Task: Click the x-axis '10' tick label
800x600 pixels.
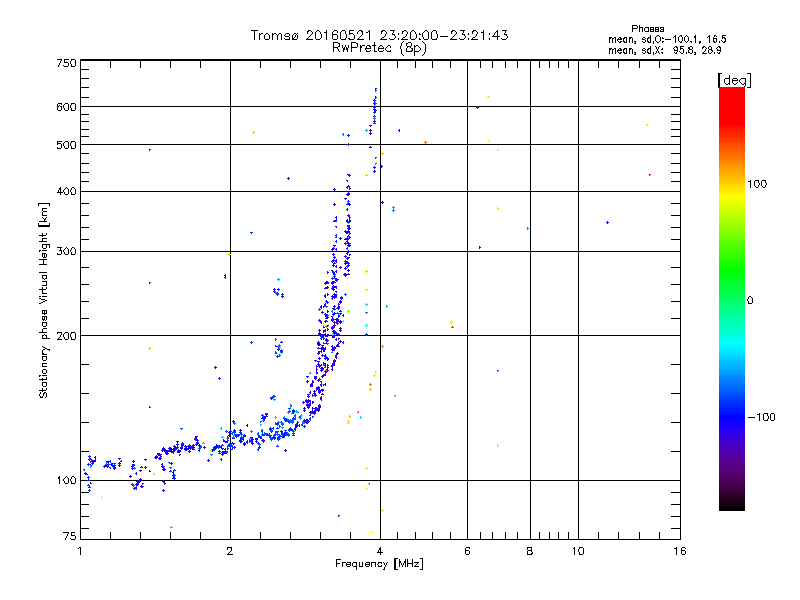Action: 578,551
